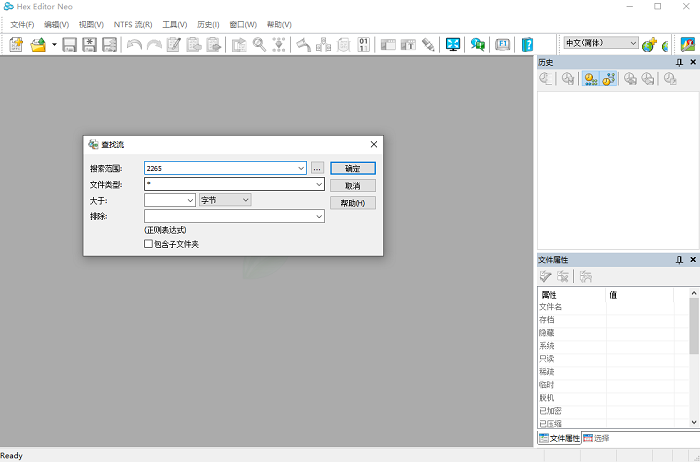Viewport: 700px width, 462px height.
Task: Expand the 排除 combo box
Action: pyautogui.click(x=319, y=216)
